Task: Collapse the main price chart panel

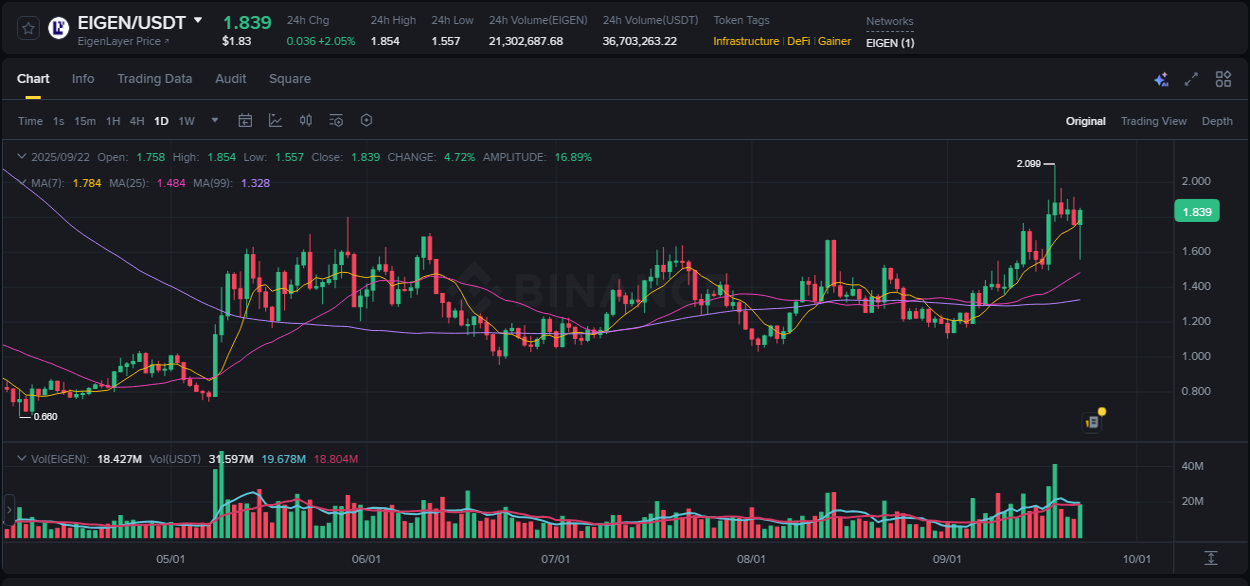Action: click(x=22, y=157)
